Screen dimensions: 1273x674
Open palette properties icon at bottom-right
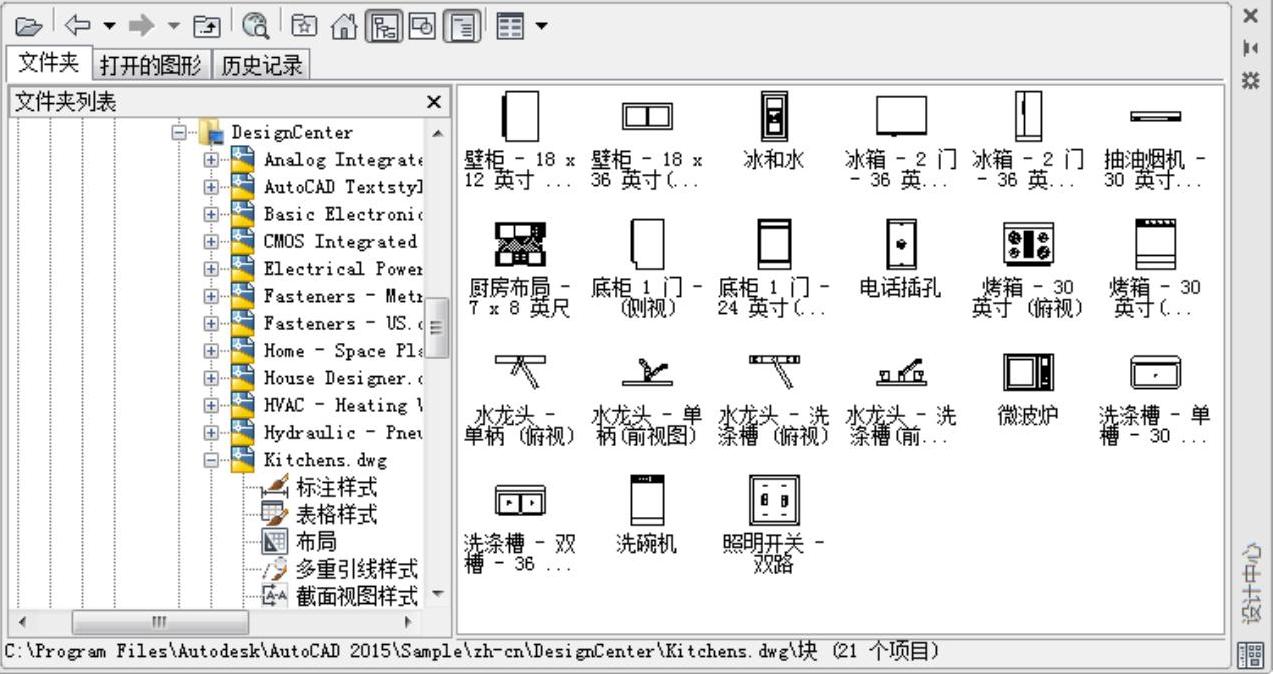(x=1250, y=656)
